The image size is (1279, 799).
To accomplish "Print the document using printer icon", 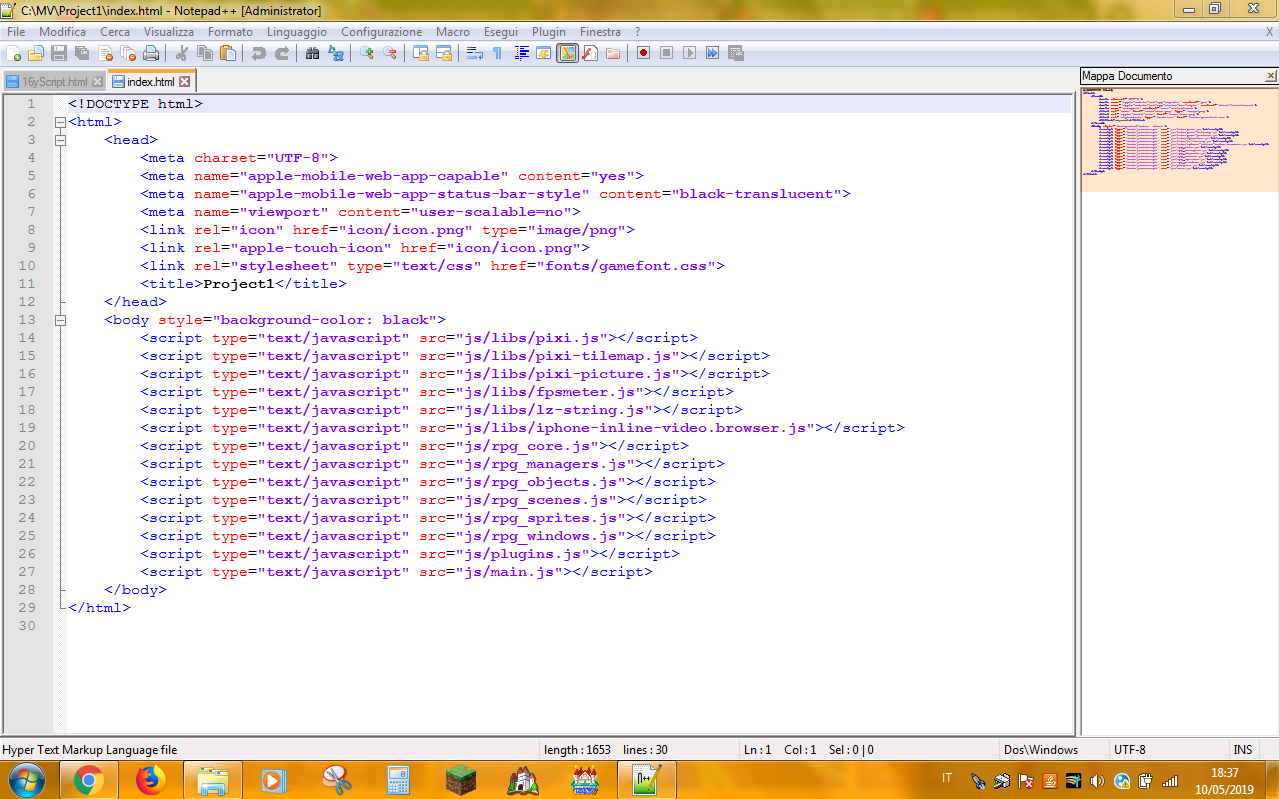I will point(151,53).
